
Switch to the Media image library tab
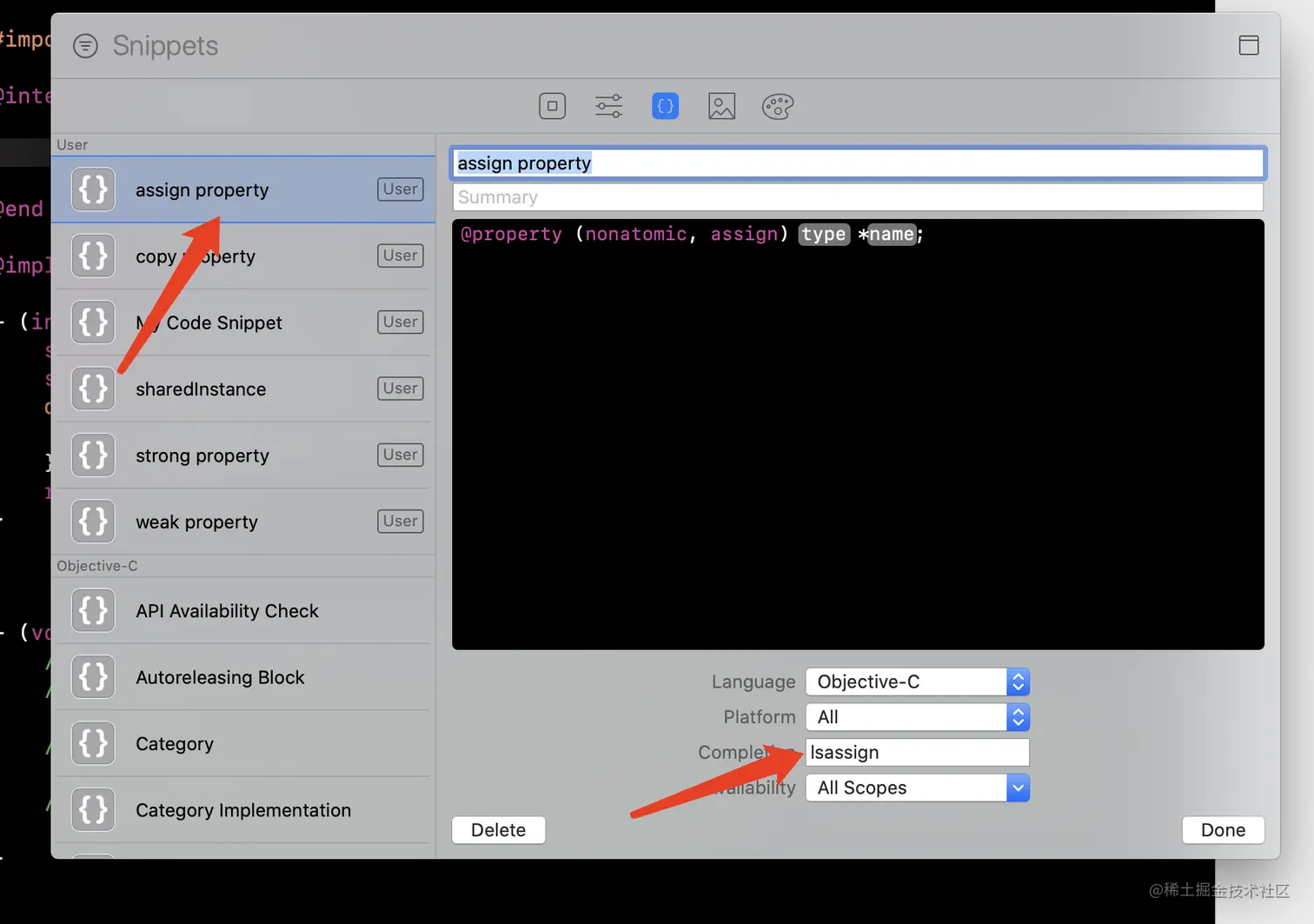pos(721,106)
